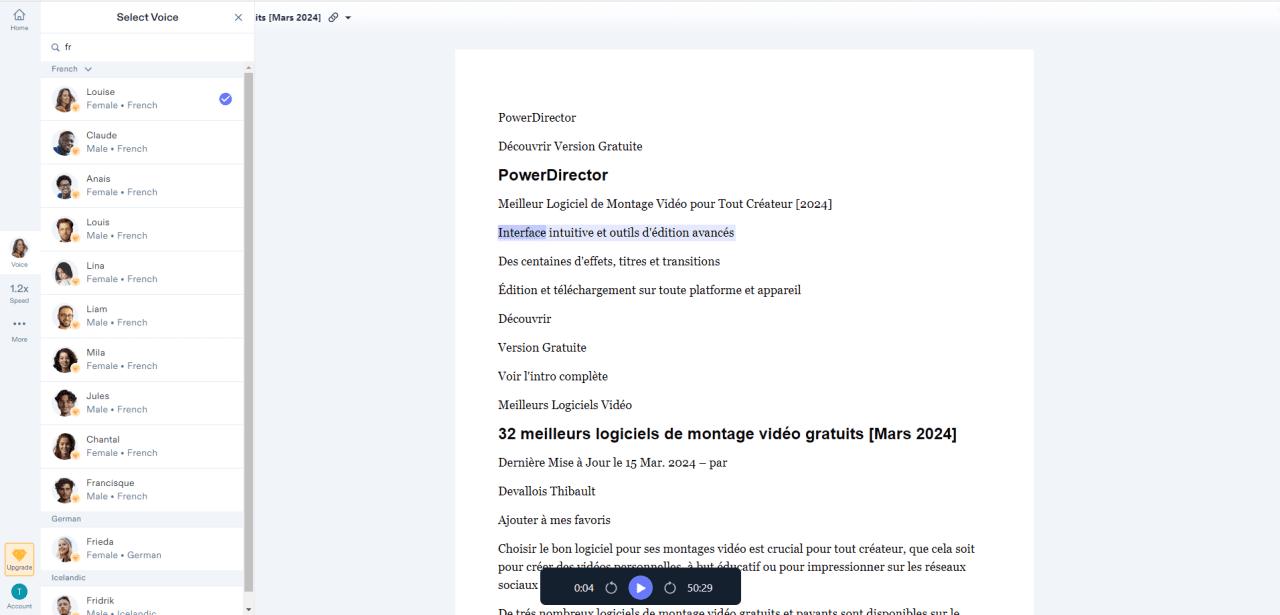Click the 32 meilleurs logiciels heading

(x=727, y=434)
